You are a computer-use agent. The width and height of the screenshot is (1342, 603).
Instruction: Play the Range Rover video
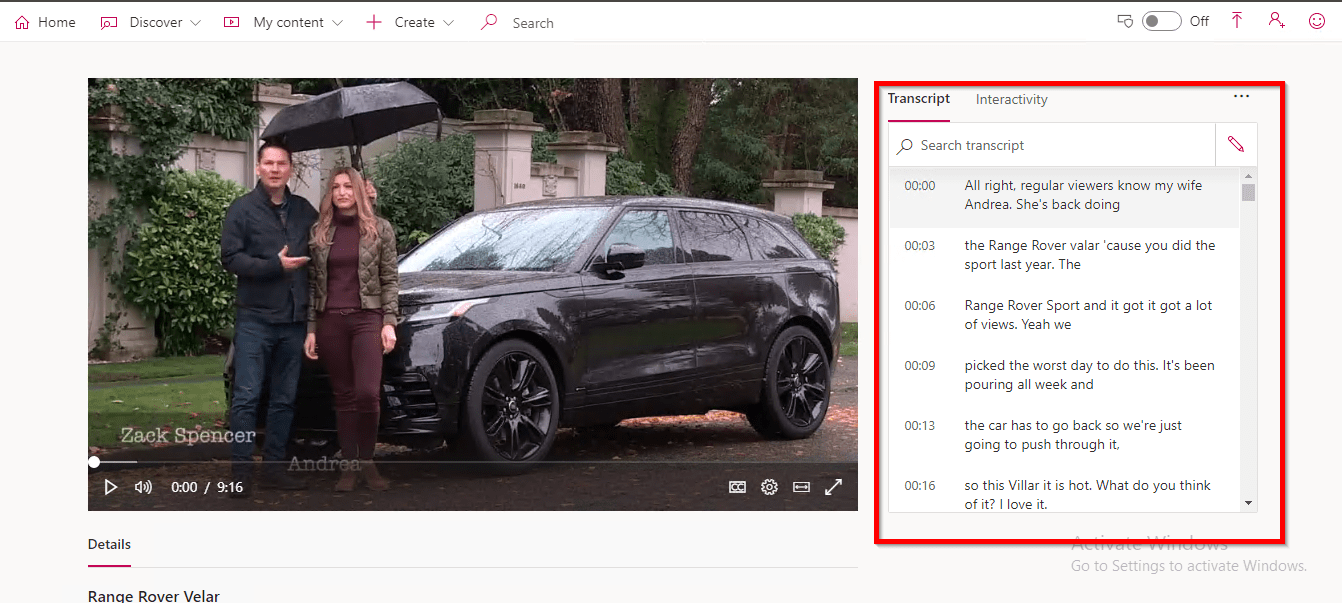pyautogui.click(x=111, y=487)
